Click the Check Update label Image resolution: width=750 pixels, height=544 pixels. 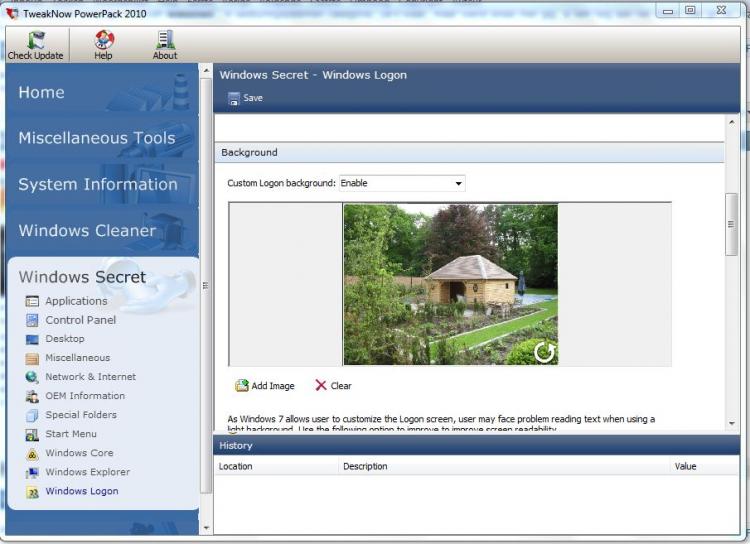35,56
